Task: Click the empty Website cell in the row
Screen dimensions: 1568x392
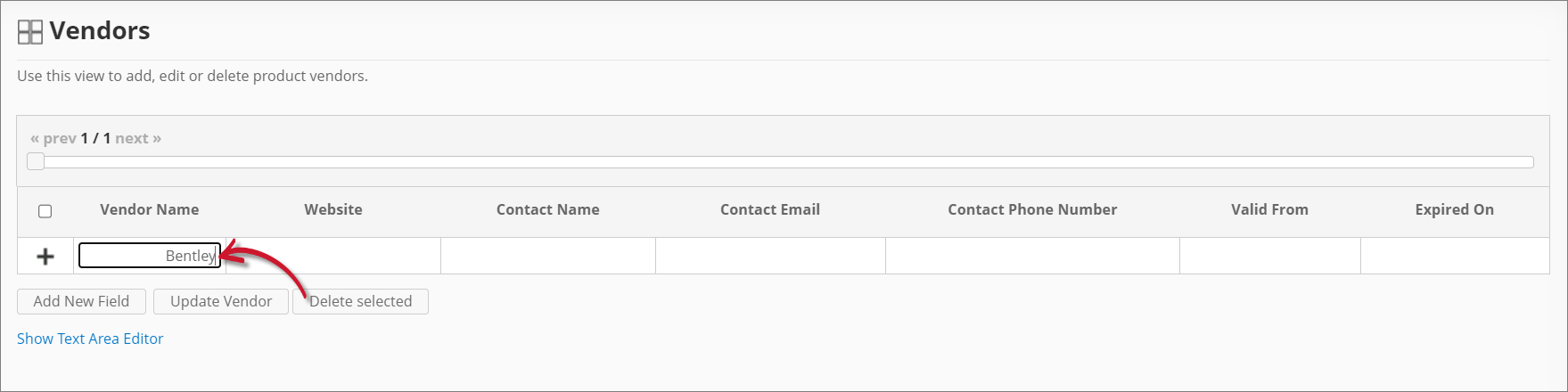Action: tap(357, 256)
